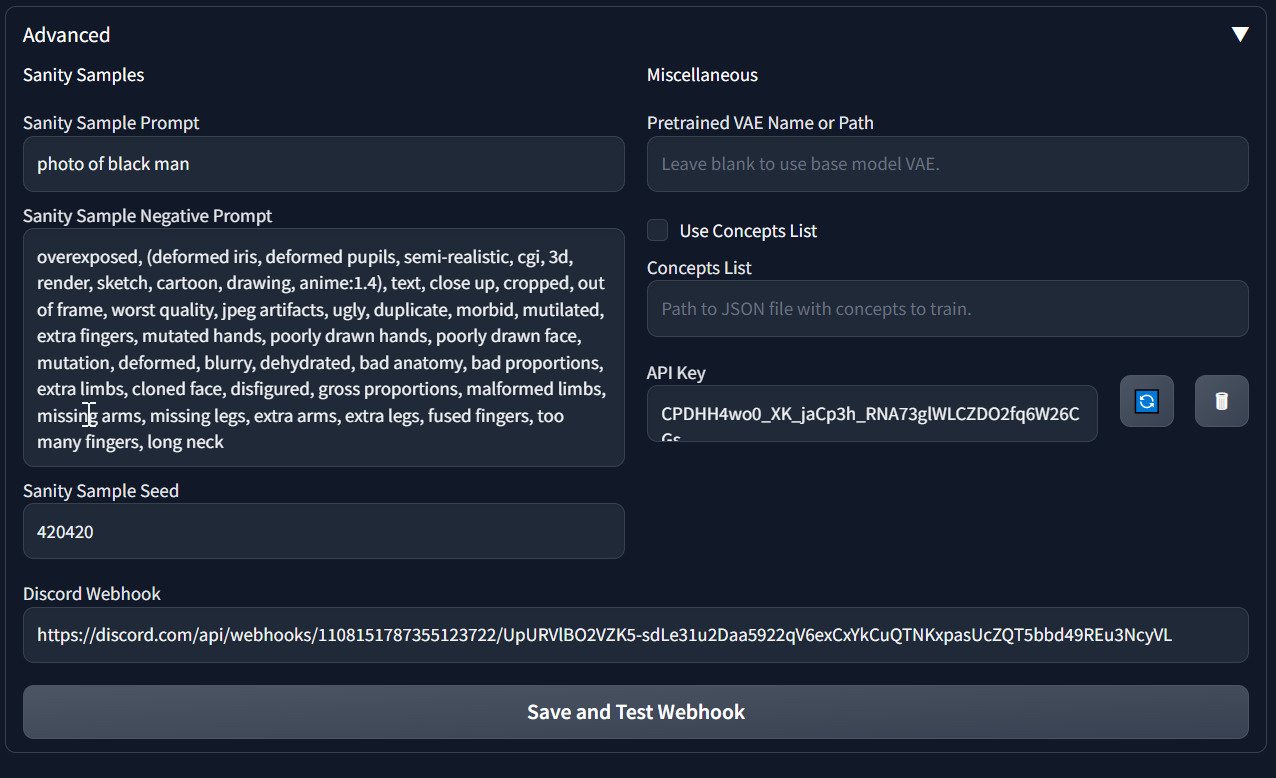Click Save and Test Webhook

pyautogui.click(x=636, y=711)
